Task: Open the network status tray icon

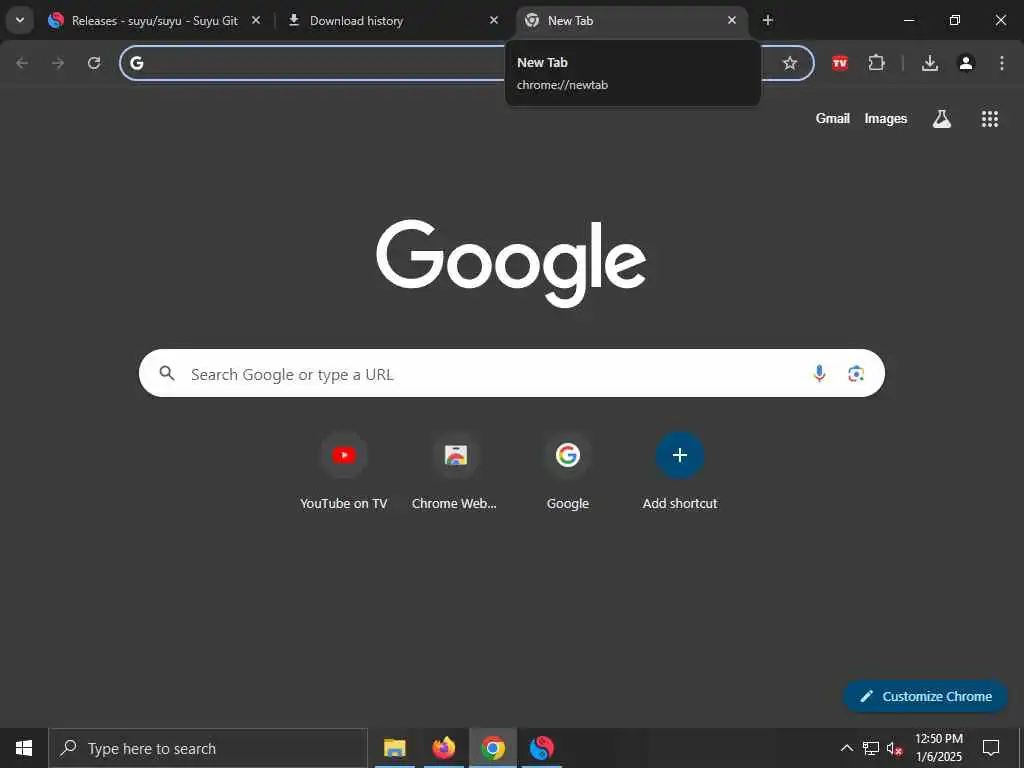Action: [x=871, y=748]
